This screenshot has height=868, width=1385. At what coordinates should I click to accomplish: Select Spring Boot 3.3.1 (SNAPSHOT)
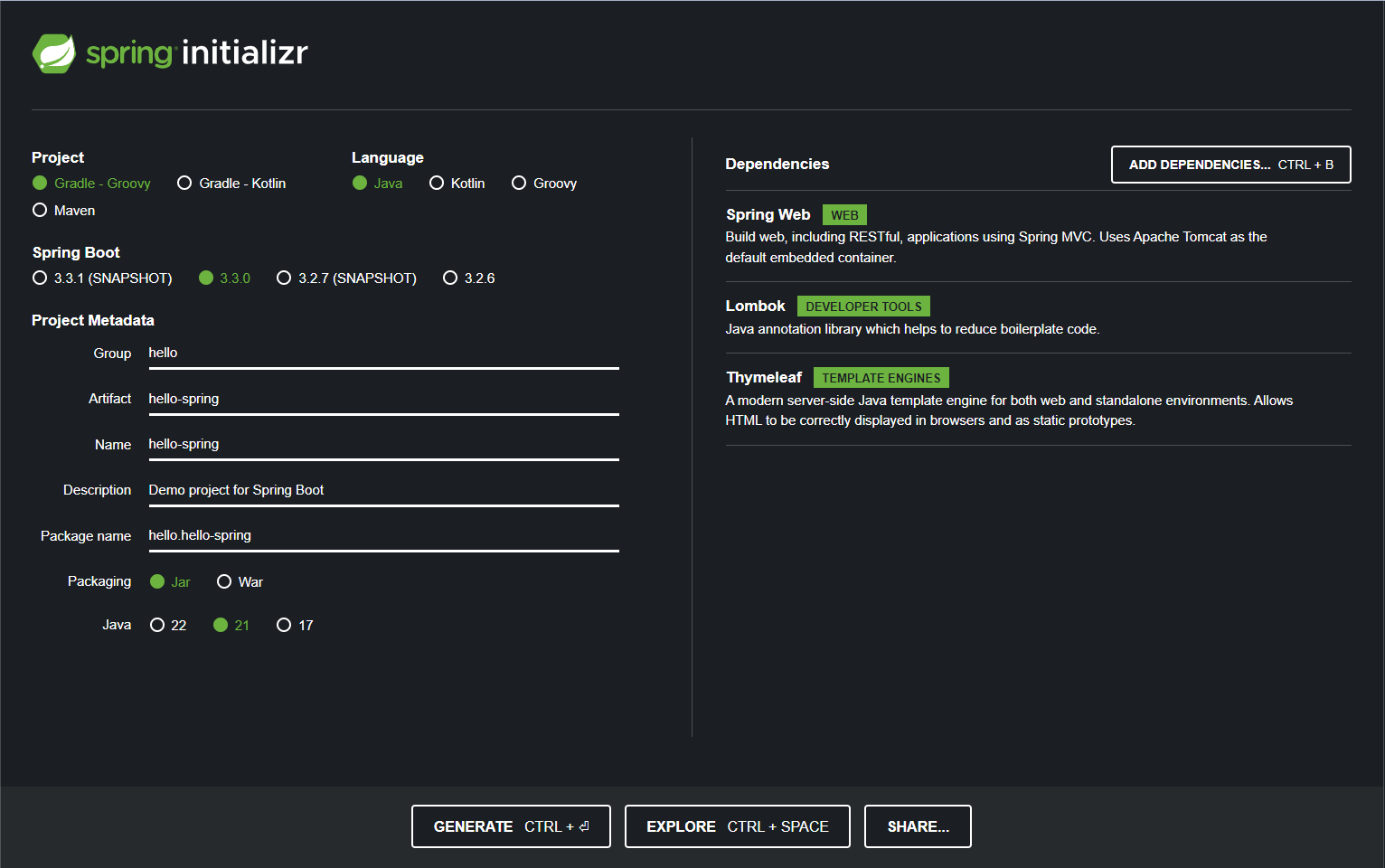(x=102, y=278)
